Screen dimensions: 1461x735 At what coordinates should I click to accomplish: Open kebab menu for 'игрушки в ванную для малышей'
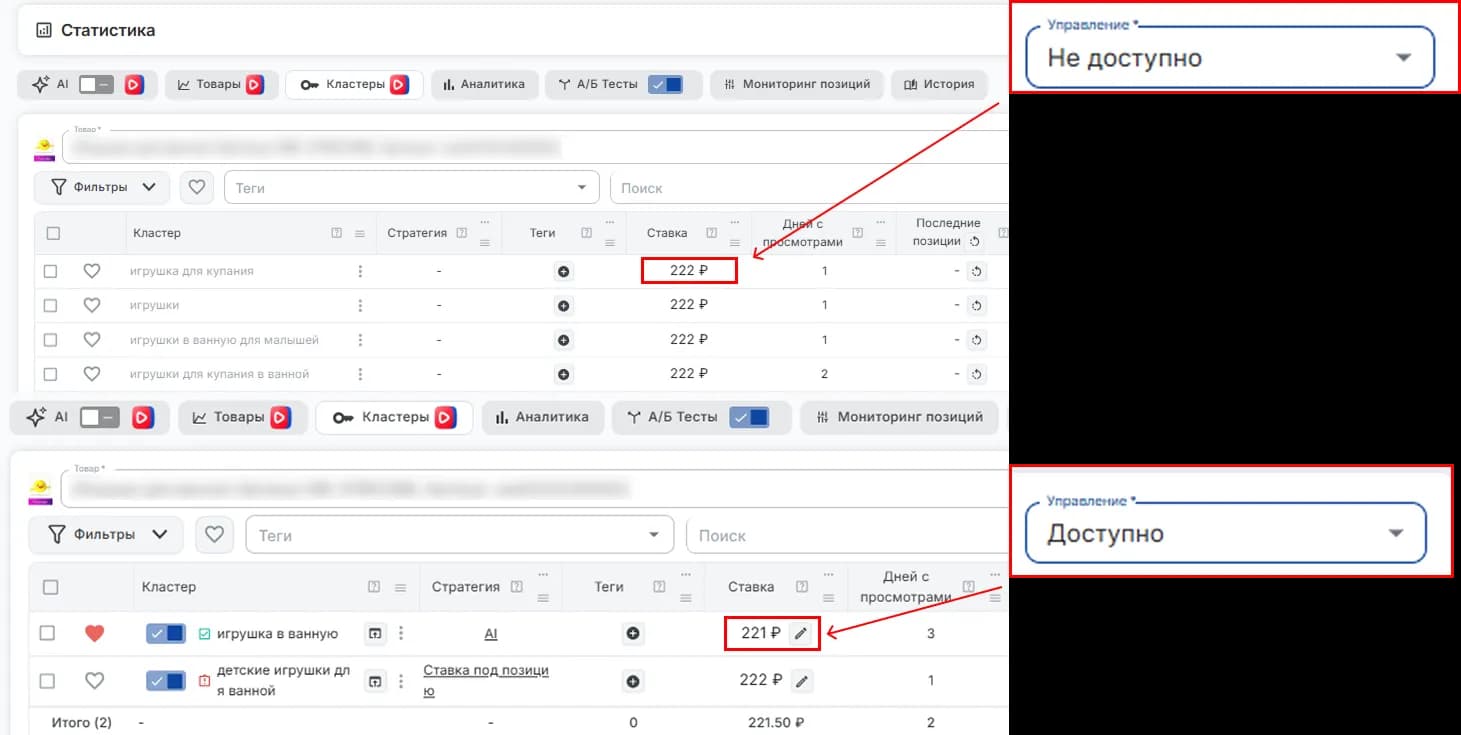coord(360,340)
